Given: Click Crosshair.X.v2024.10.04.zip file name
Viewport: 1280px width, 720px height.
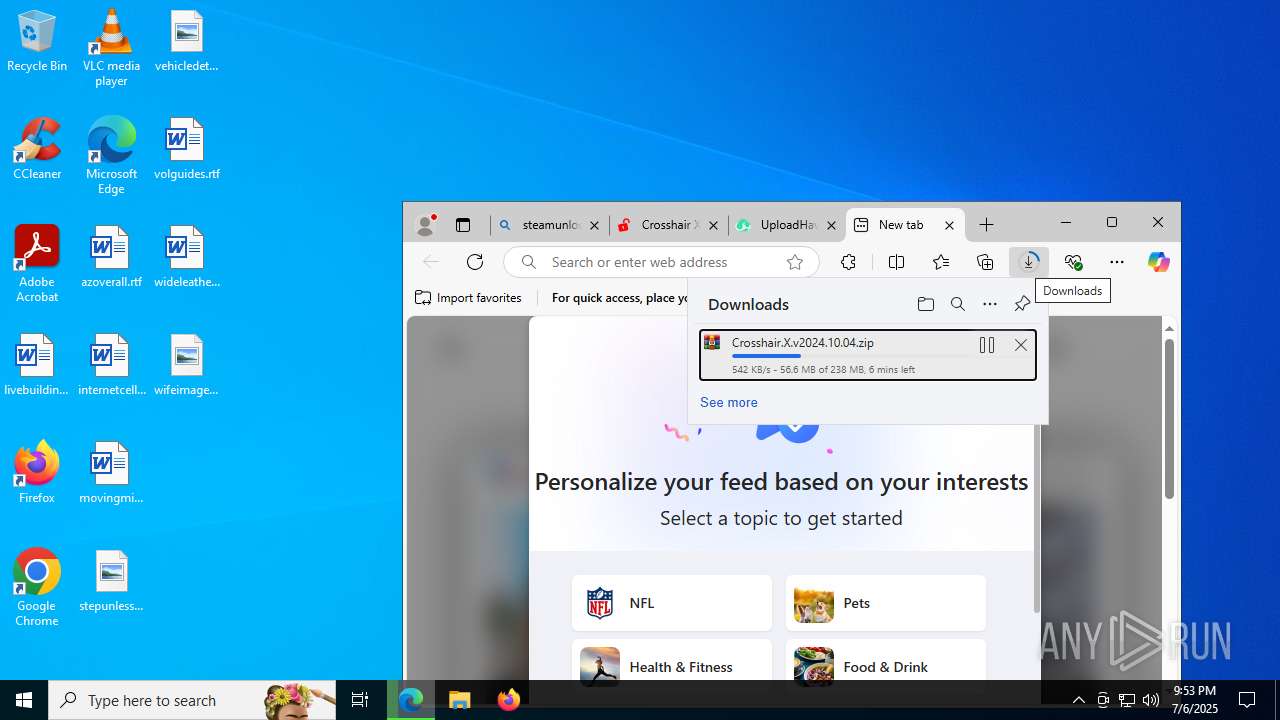Looking at the screenshot, I should tap(803, 342).
